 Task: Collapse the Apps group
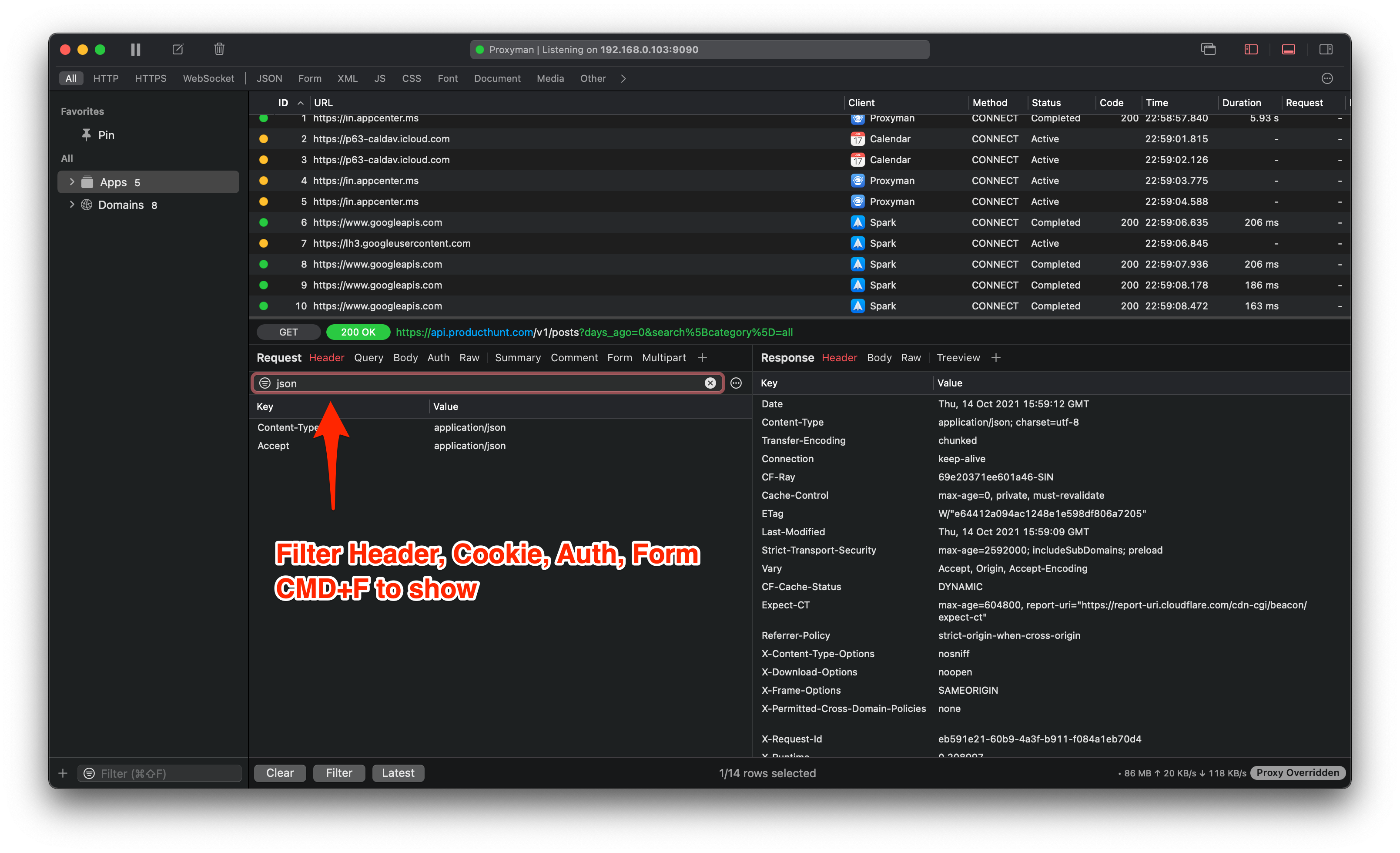72,182
